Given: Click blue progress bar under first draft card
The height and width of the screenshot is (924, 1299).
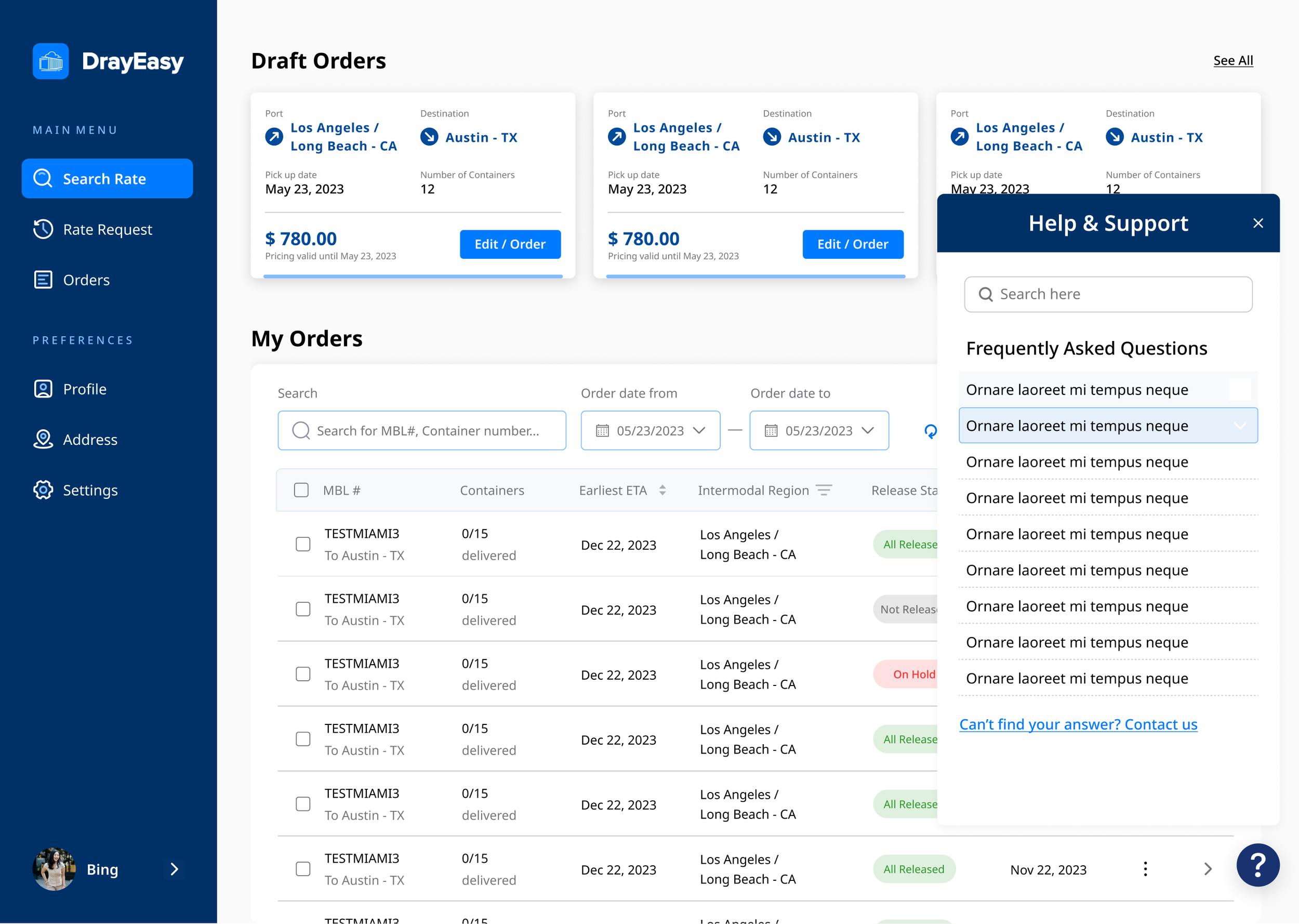Looking at the screenshot, I should (413, 276).
